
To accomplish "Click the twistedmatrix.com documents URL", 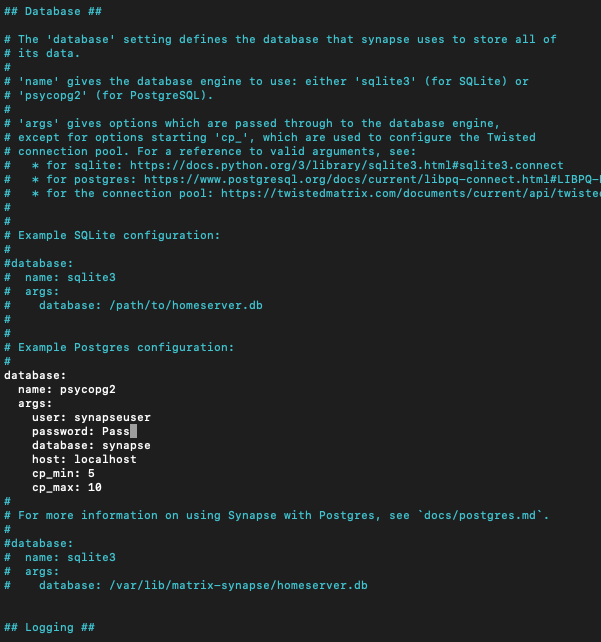I will click(411, 193).
